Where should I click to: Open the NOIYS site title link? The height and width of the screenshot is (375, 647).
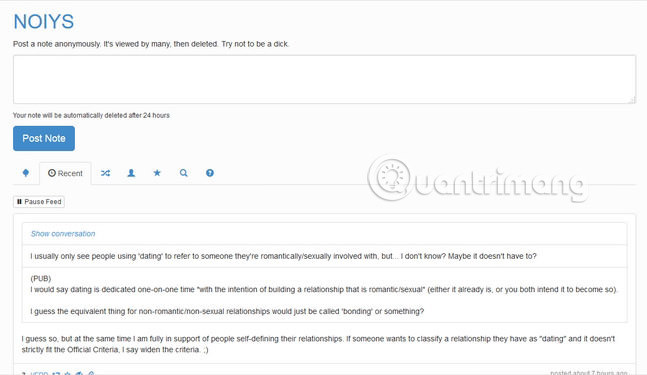tap(44, 21)
